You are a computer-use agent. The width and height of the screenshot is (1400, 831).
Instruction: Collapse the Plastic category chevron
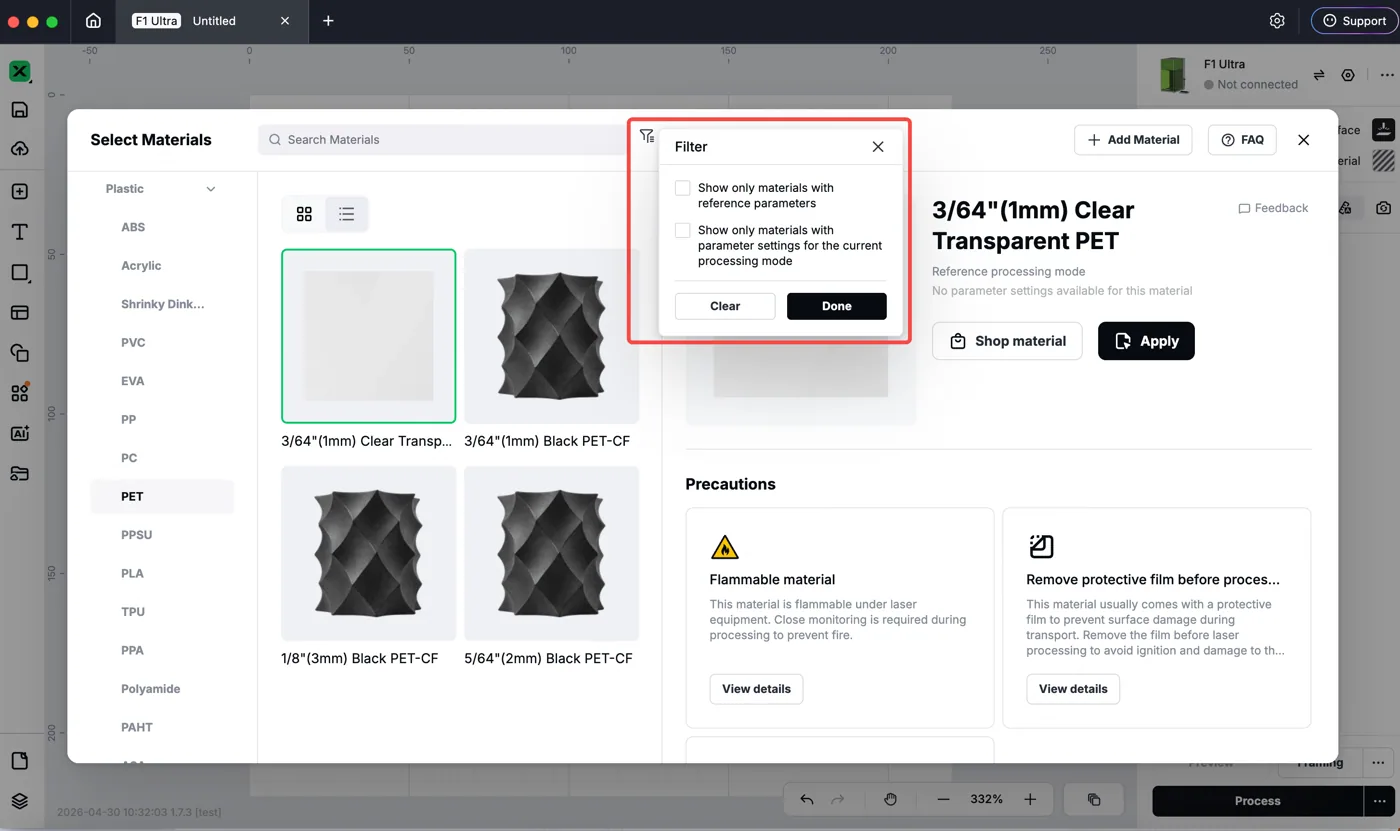(x=210, y=189)
